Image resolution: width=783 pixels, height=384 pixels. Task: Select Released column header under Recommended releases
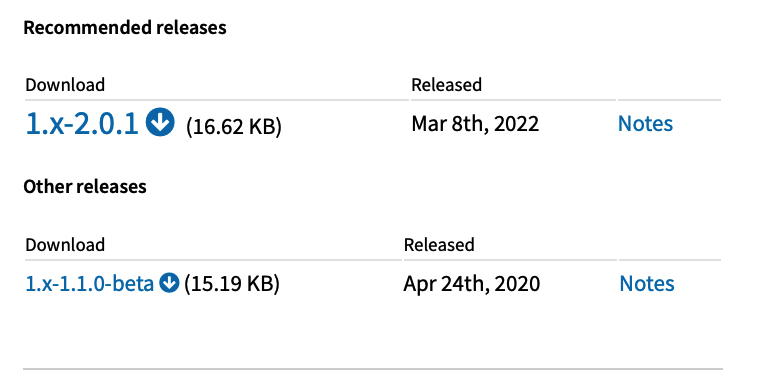coord(446,85)
